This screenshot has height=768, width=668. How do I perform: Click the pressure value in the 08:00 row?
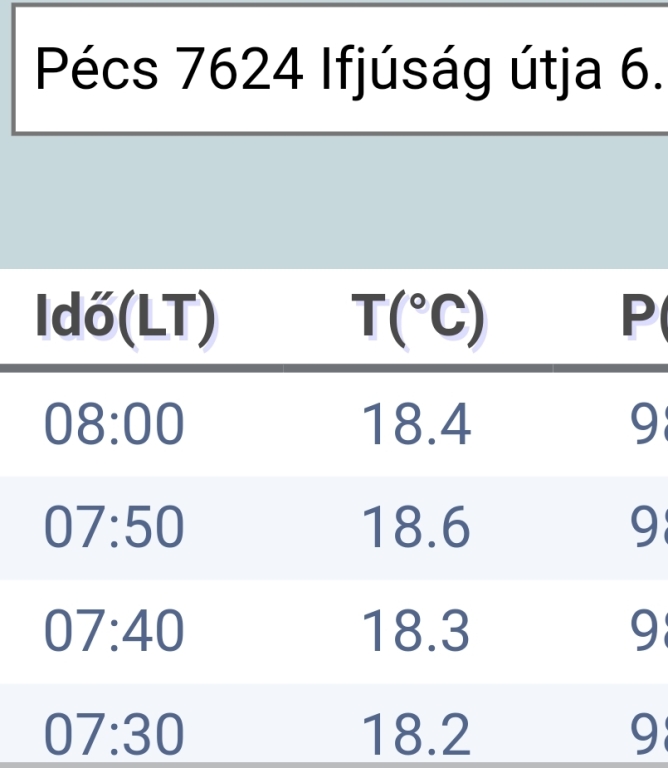(x=649, y=423)
